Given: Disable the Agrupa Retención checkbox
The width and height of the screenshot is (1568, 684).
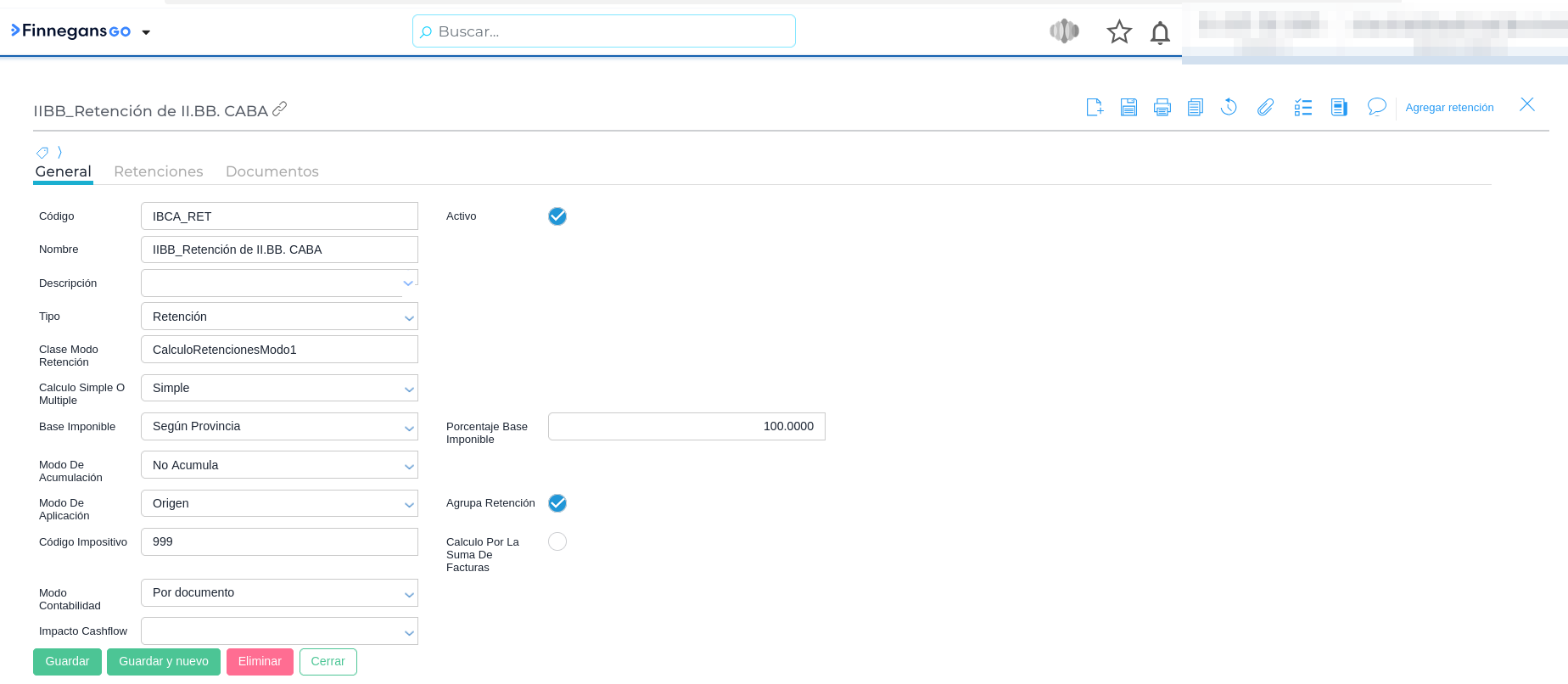Looking at the screenshot, I should (557, 503).
